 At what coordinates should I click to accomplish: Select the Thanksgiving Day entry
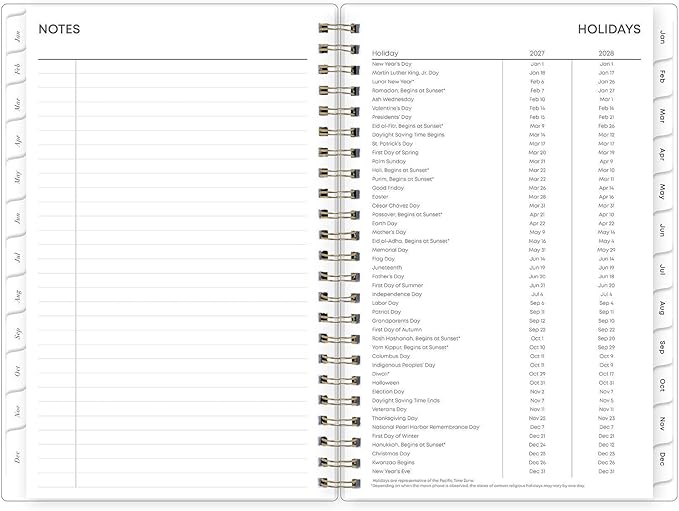pyautogui.click(x=394, y=418)
